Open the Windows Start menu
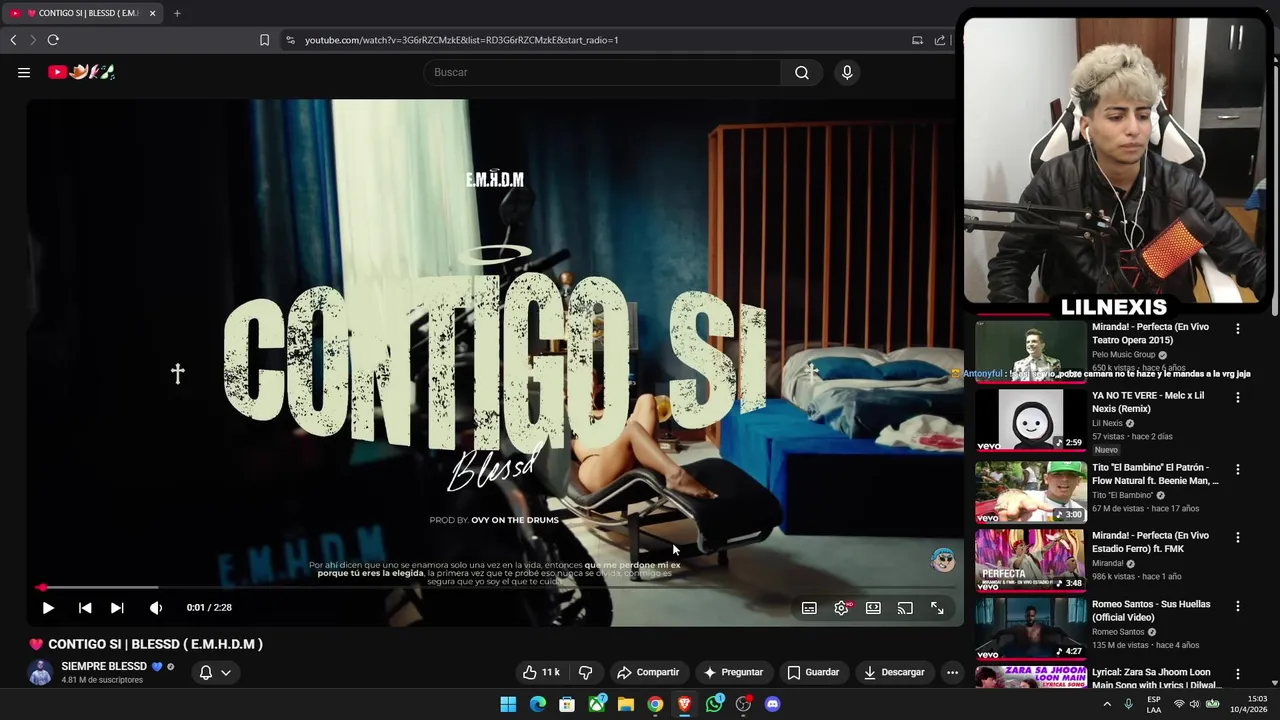The width and height of the screenshot is (1280, 720). [508, 704]
